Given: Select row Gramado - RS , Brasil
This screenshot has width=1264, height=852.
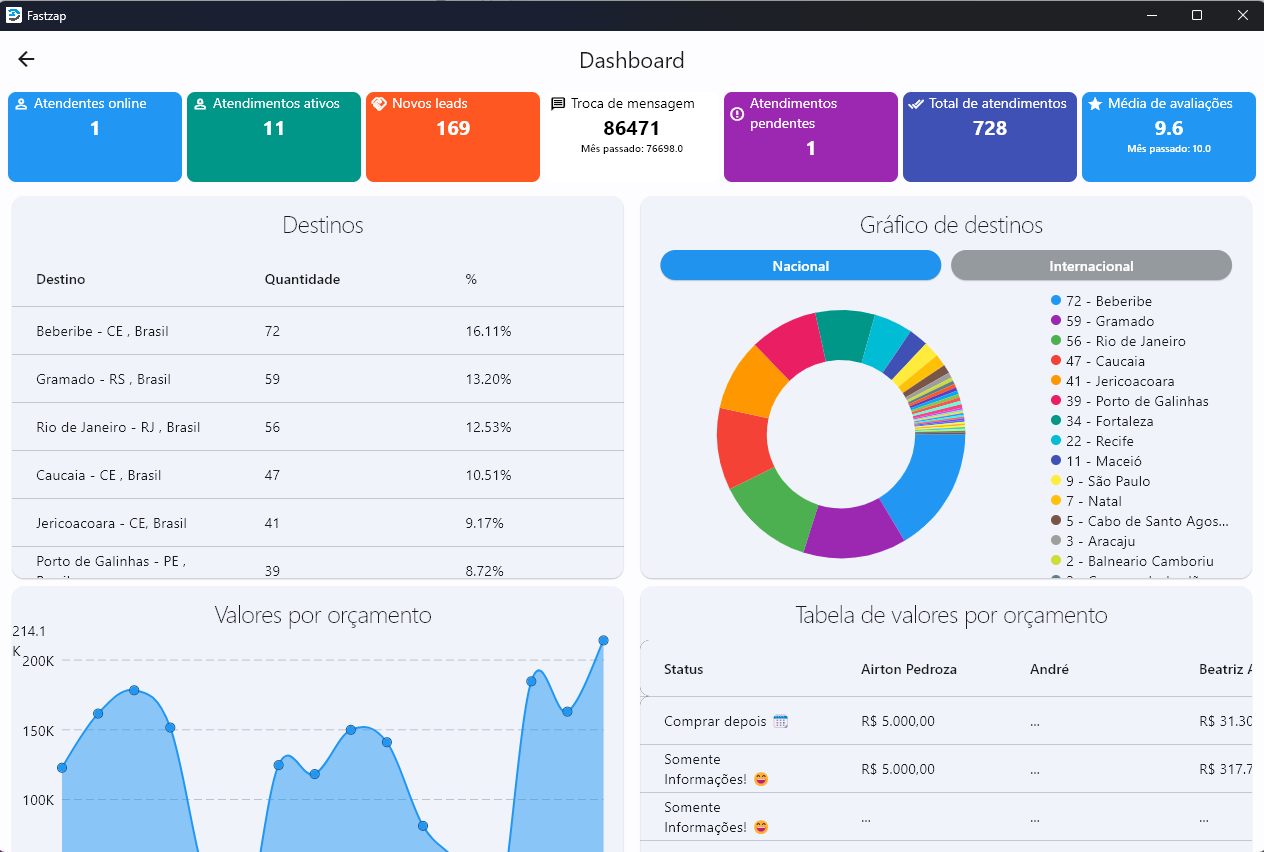Looking at the screenshot, I should pyautogui.click(x=318, y=379).
